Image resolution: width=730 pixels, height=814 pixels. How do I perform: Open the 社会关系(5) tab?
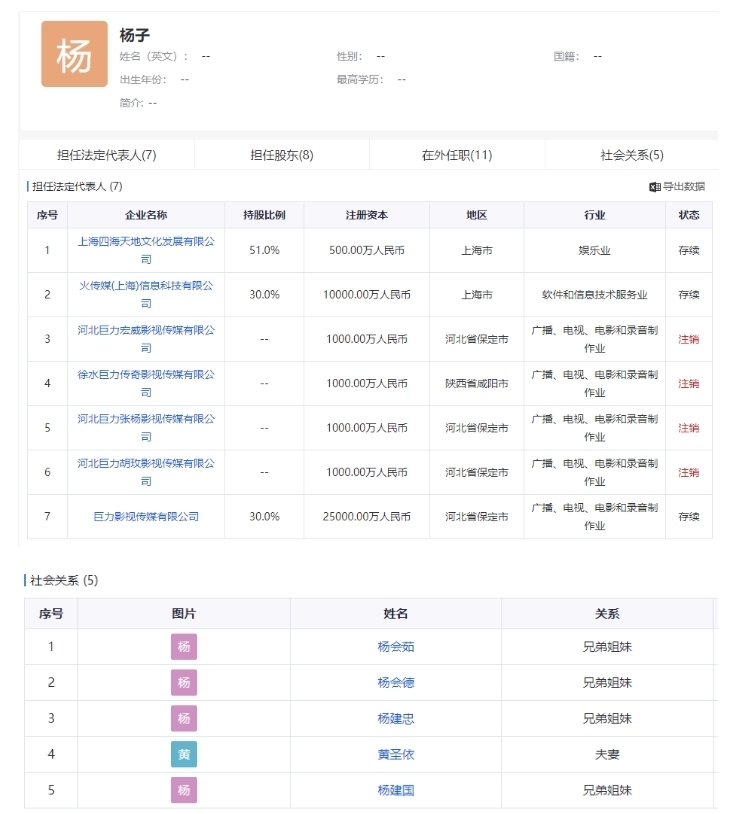pos(632,155)
